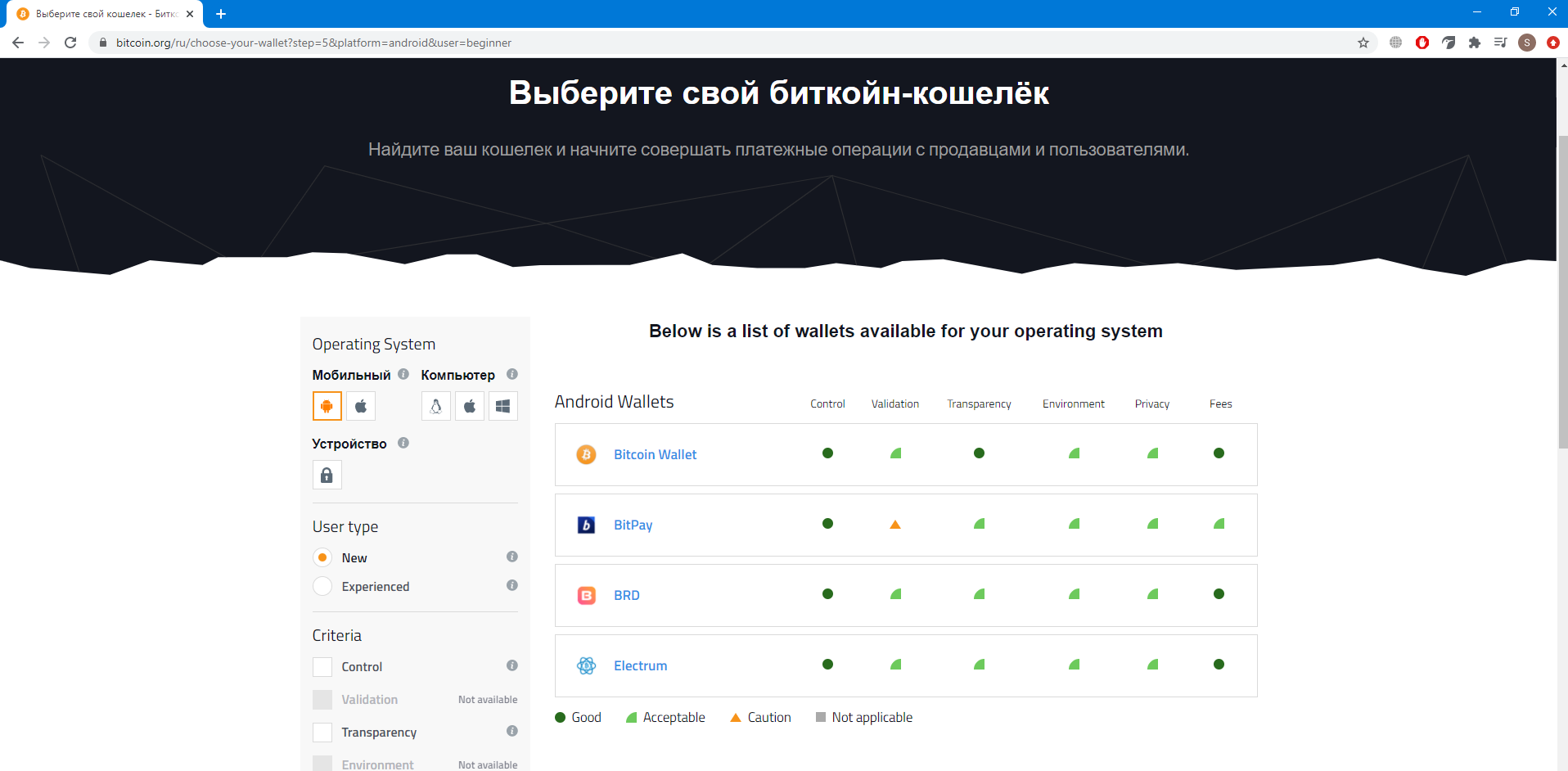Click the Good legend entry
The image size is (1568, 771).
578,717
